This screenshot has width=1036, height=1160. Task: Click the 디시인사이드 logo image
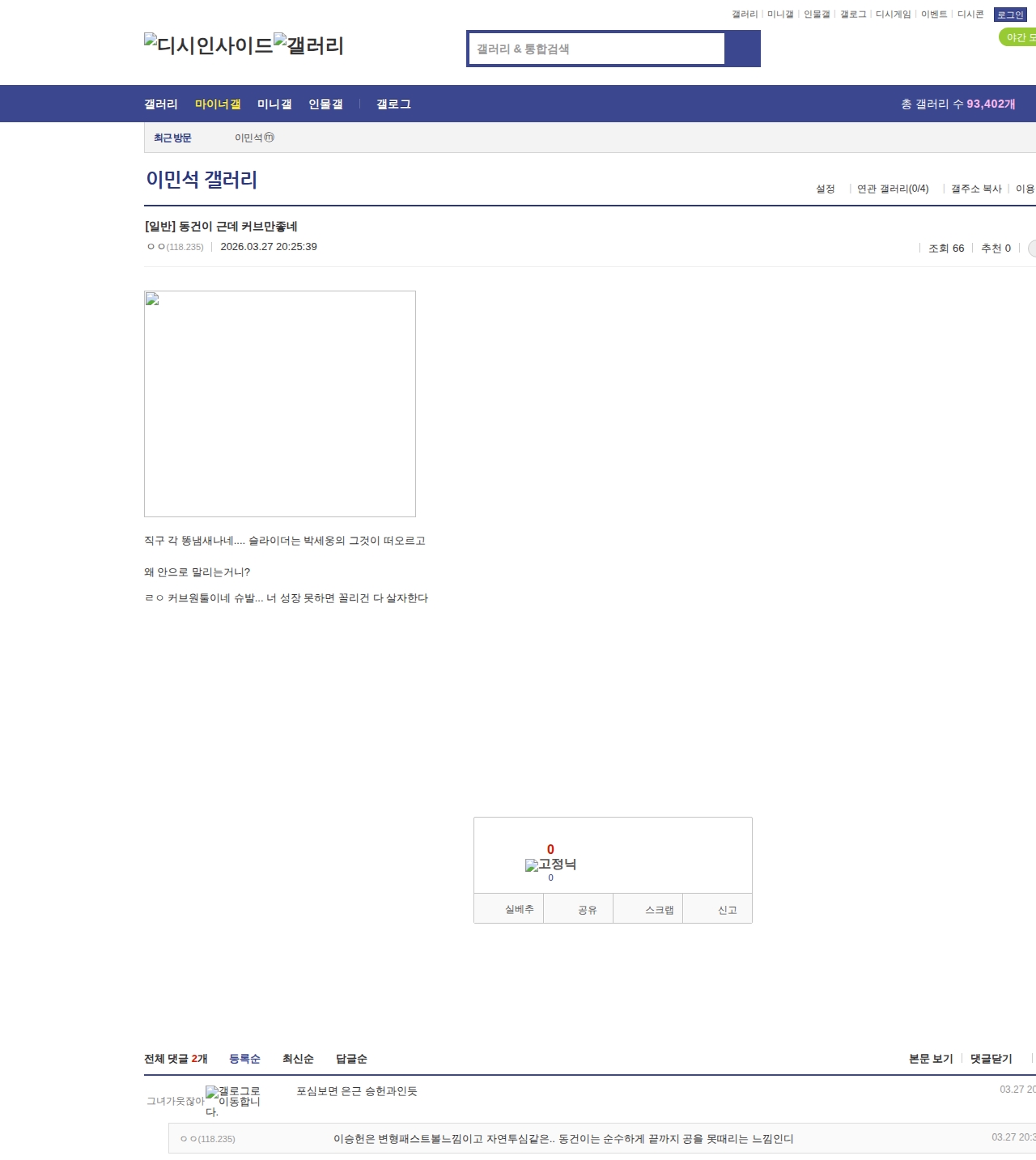click(208, 45)
